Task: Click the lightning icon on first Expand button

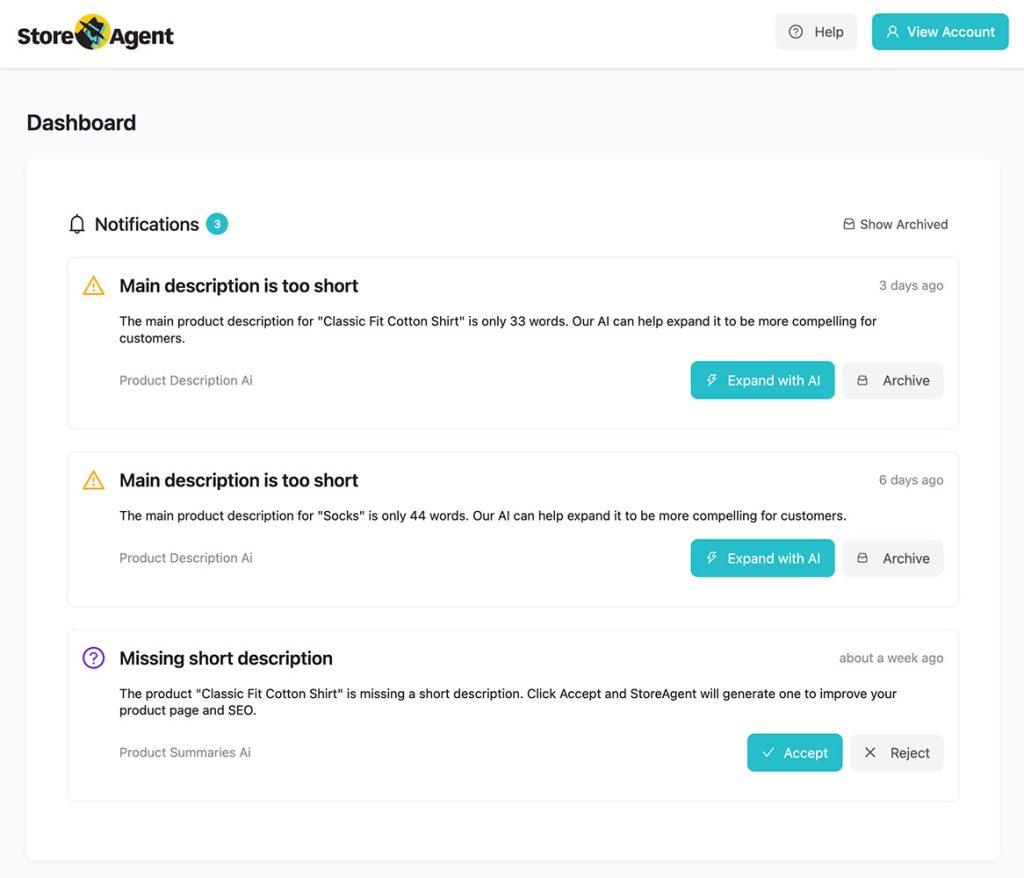Action: coord(711,380)
